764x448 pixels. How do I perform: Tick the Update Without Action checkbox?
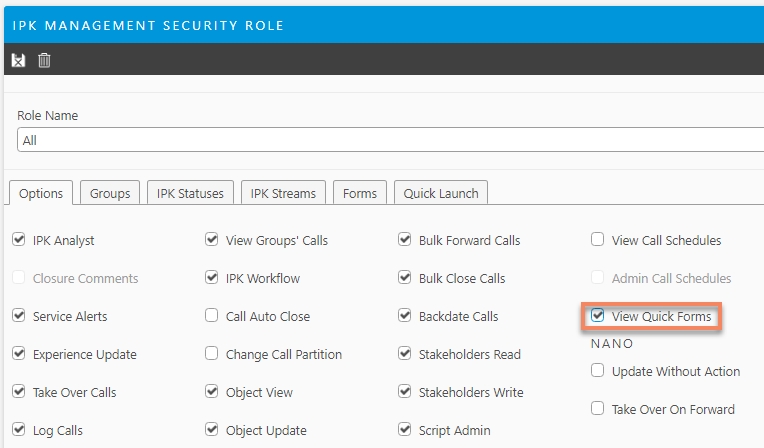[x=598, y=371]
